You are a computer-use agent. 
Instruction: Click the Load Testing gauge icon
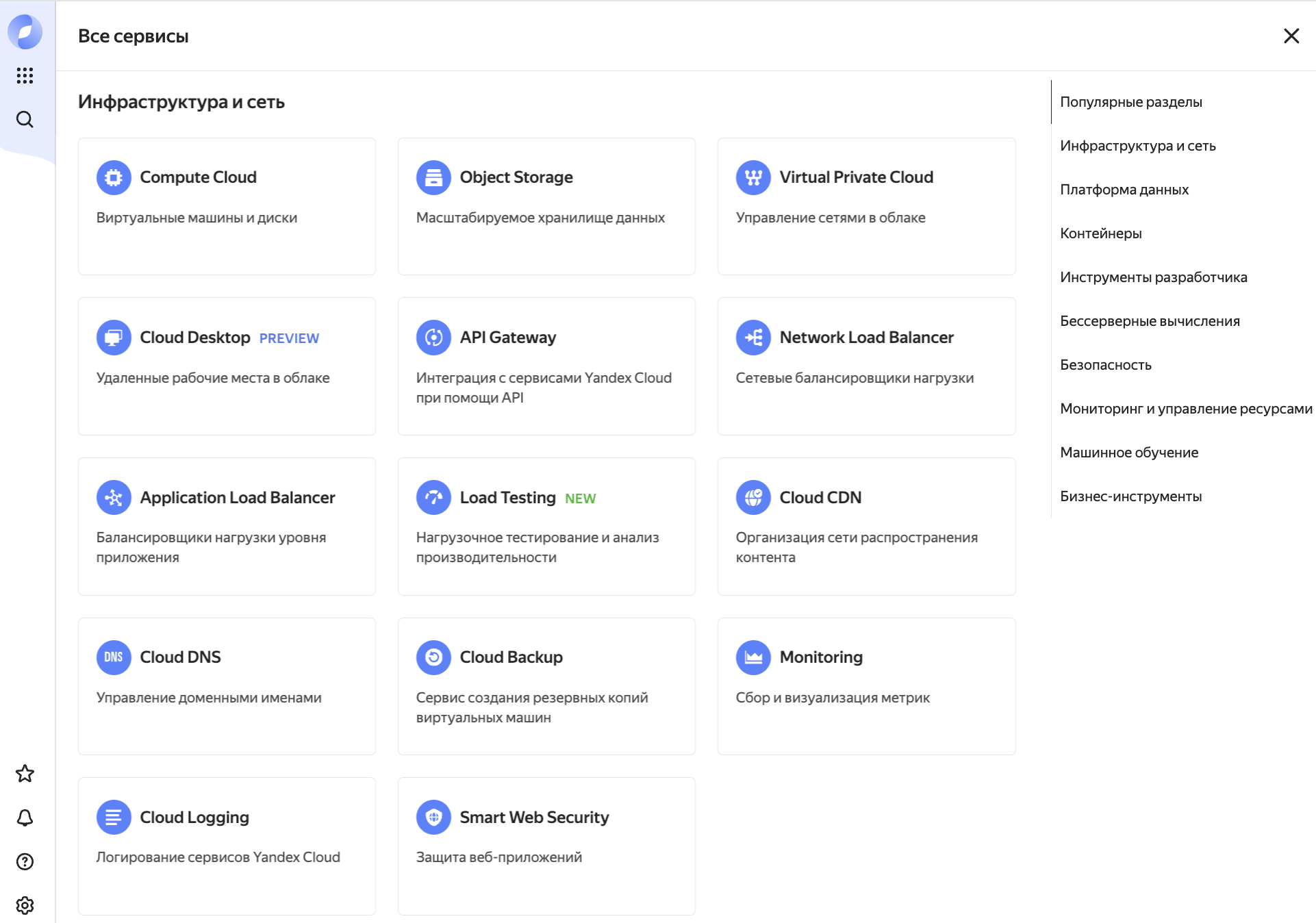433,498
